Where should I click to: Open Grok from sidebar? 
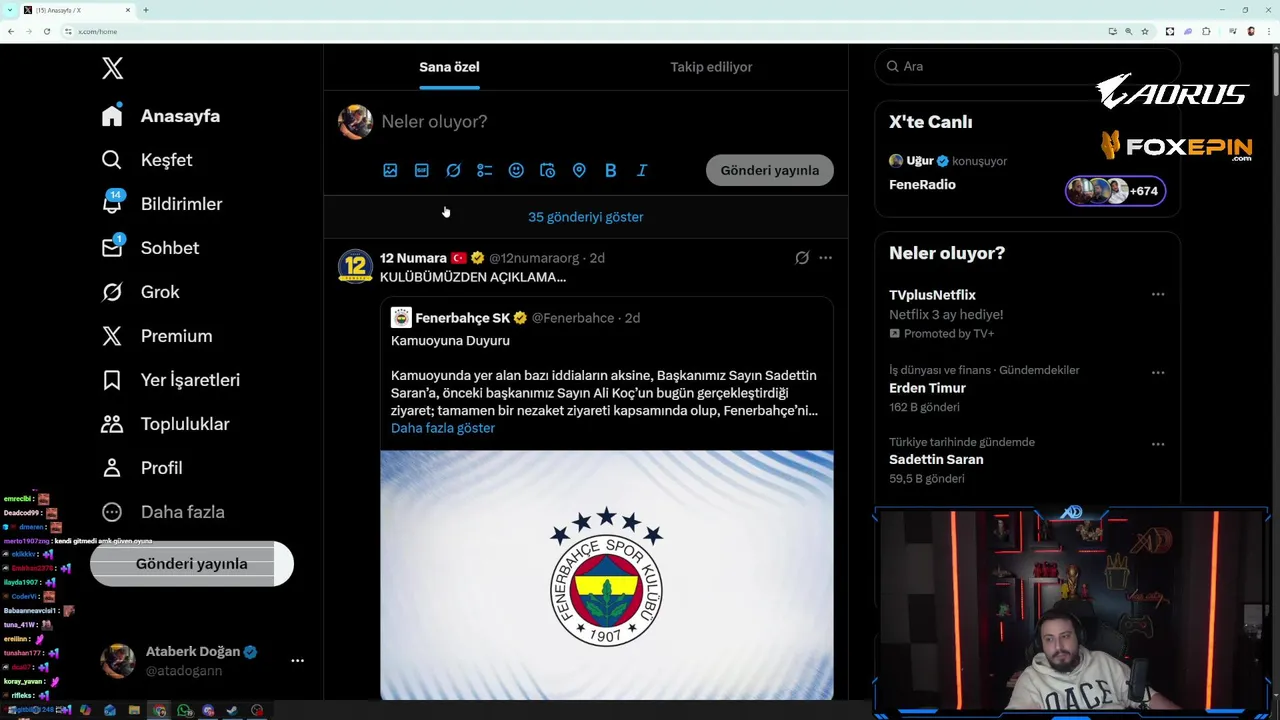(140, 292)
